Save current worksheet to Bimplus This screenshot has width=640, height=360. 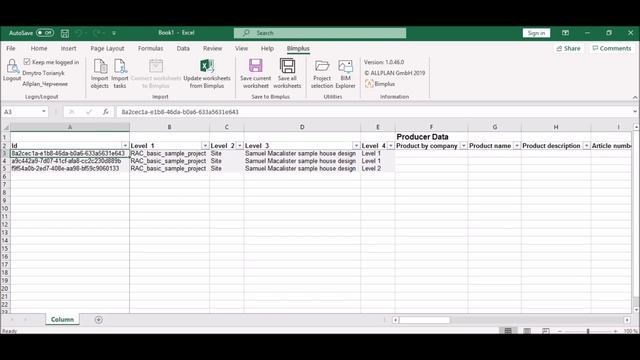coord(256,73)
